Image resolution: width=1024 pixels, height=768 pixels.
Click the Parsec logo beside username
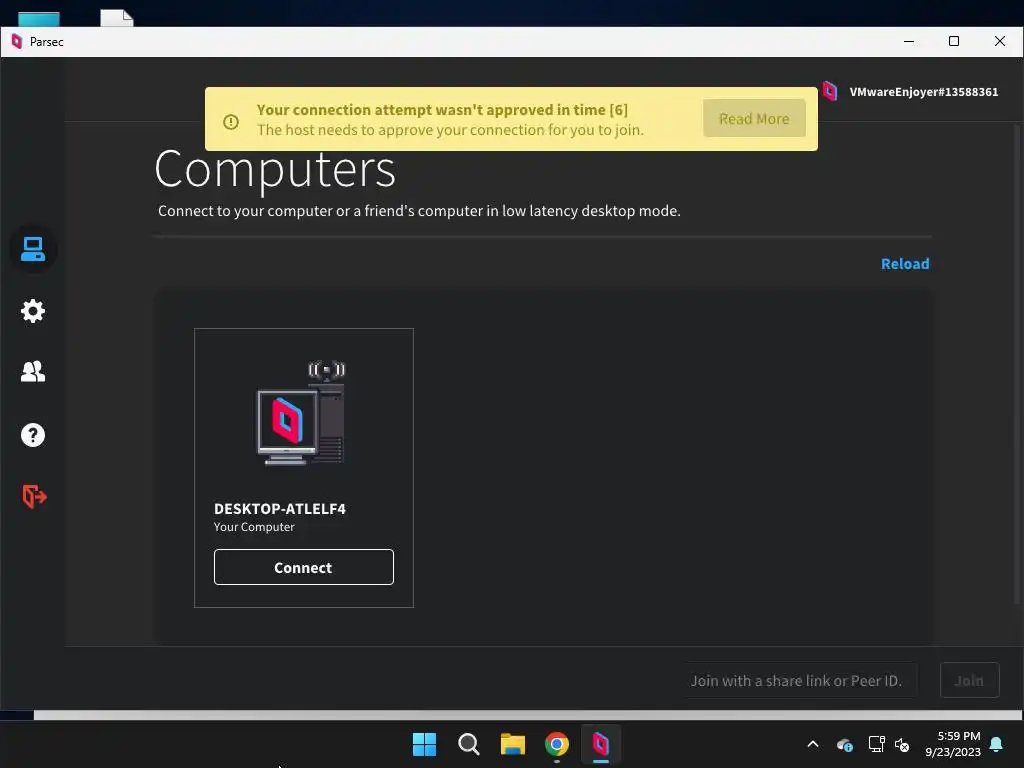[x=829, y=91]
